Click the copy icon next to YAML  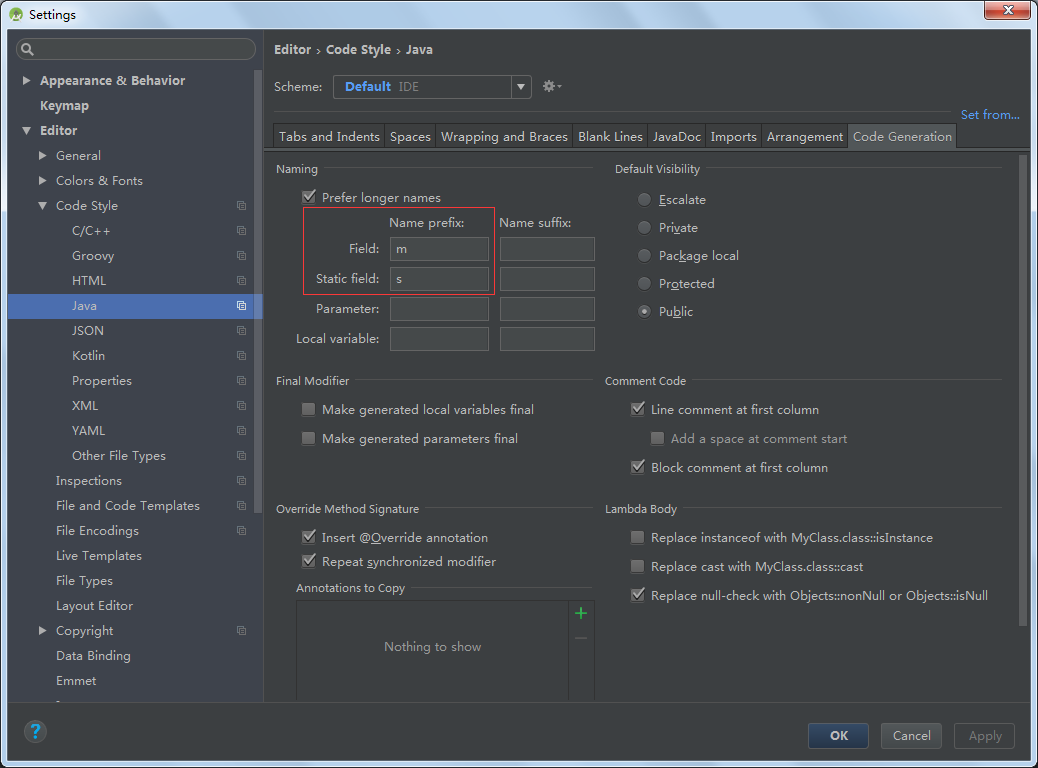(242, 430)
